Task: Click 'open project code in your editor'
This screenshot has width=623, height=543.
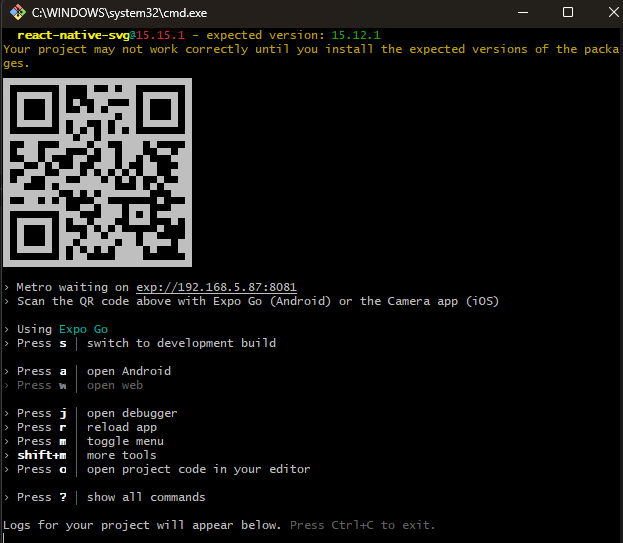Action: [x=198, y=469]
